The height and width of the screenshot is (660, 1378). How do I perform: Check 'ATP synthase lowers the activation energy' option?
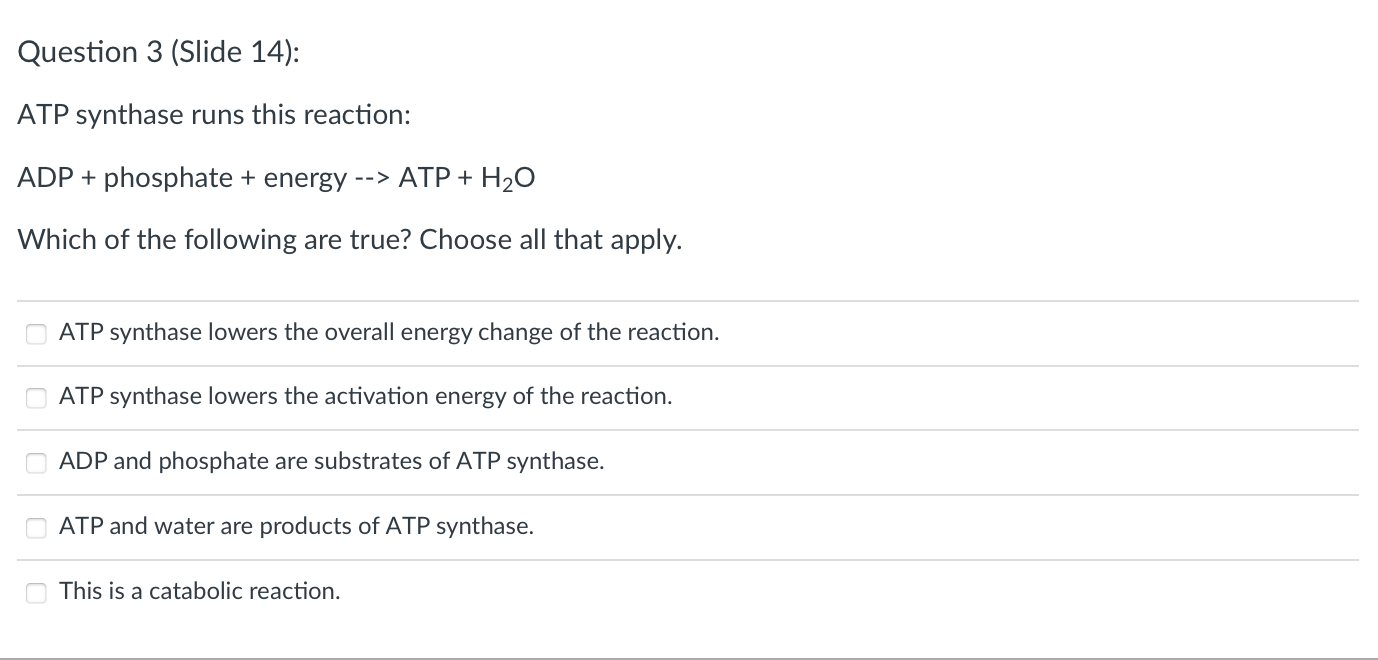pyautogui.click(x=36, y=397)
